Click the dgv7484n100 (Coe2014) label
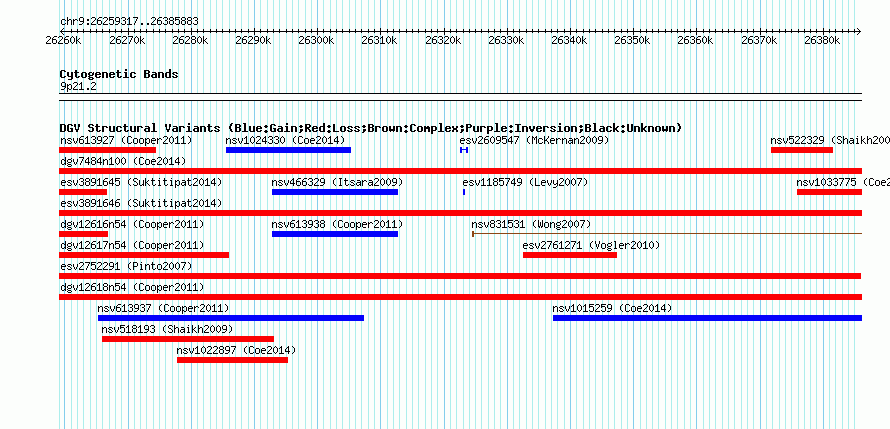The image size is (890, 429). 123,161
